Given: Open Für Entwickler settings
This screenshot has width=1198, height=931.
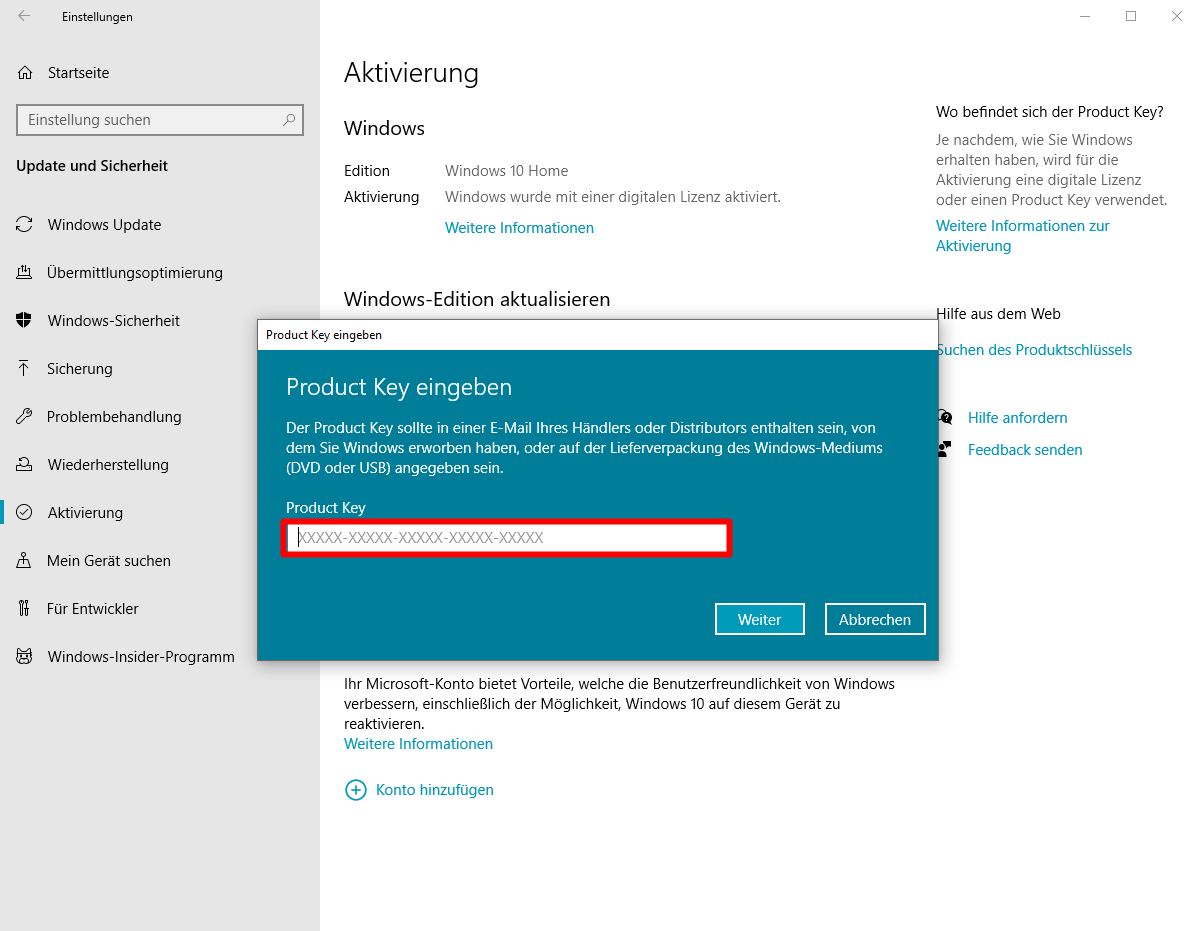Looking at the screenshot, I should [92, 609].
